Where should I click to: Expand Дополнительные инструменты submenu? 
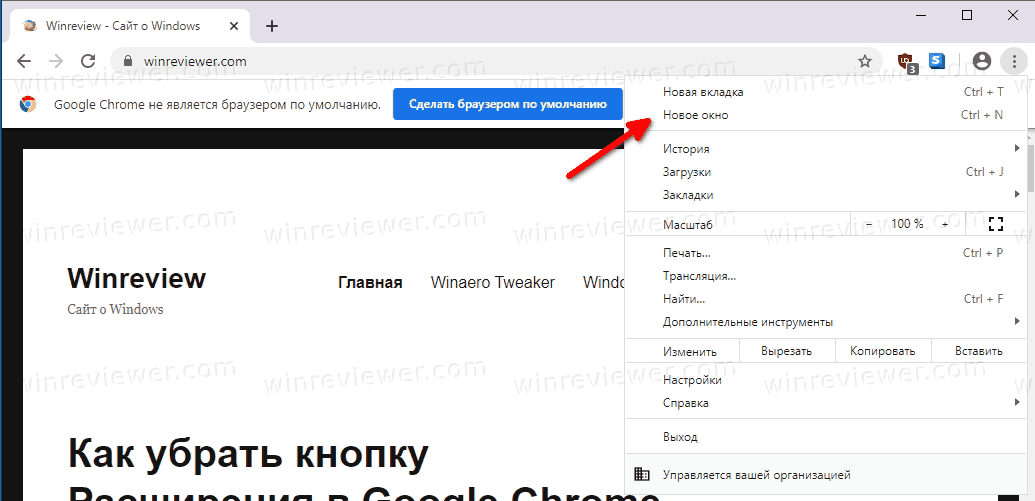[826, 322]
